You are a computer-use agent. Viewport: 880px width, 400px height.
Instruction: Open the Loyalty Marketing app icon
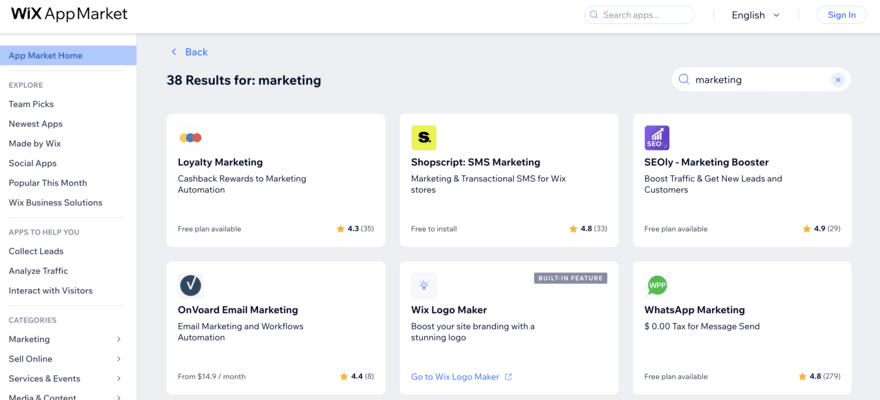(190, 137)
